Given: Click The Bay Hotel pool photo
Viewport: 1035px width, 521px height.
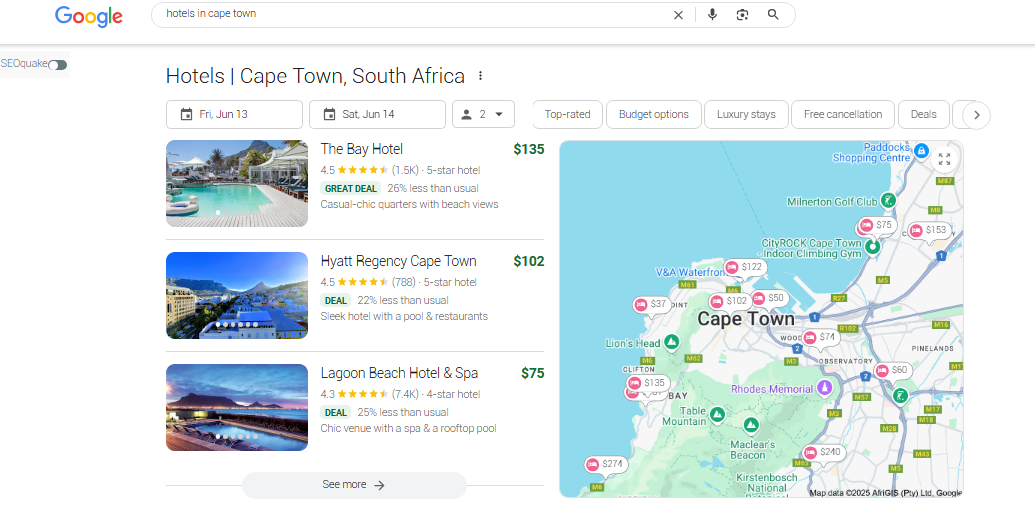Looking at the screenshot, I should (x=237, y=184).
